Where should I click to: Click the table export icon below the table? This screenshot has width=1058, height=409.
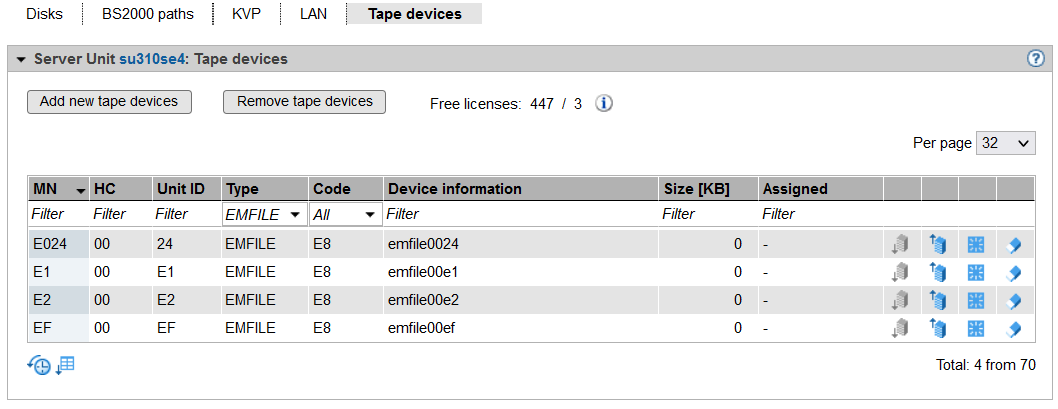point(65,365)
